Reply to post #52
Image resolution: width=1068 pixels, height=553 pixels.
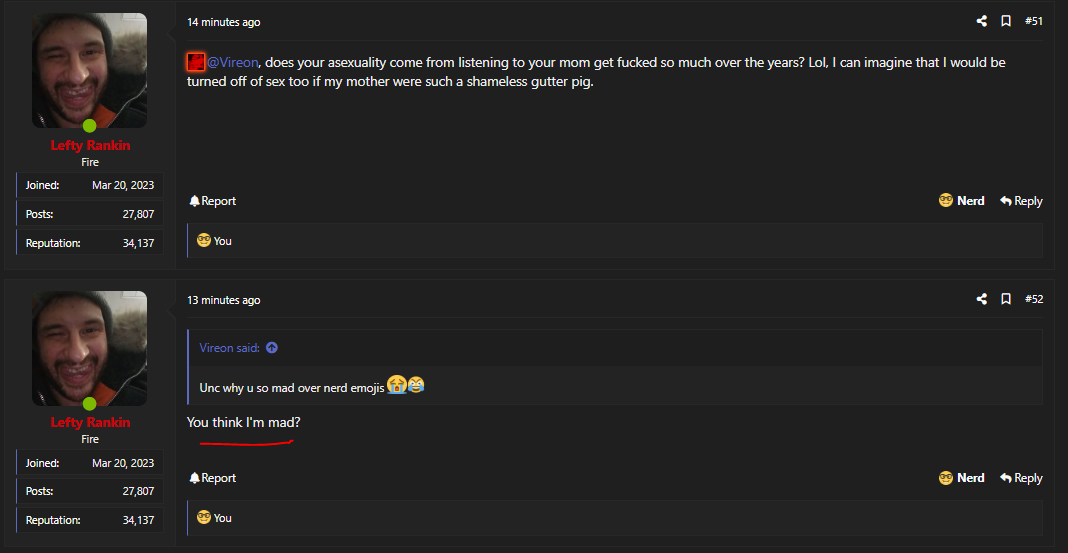click(1021, 478)
